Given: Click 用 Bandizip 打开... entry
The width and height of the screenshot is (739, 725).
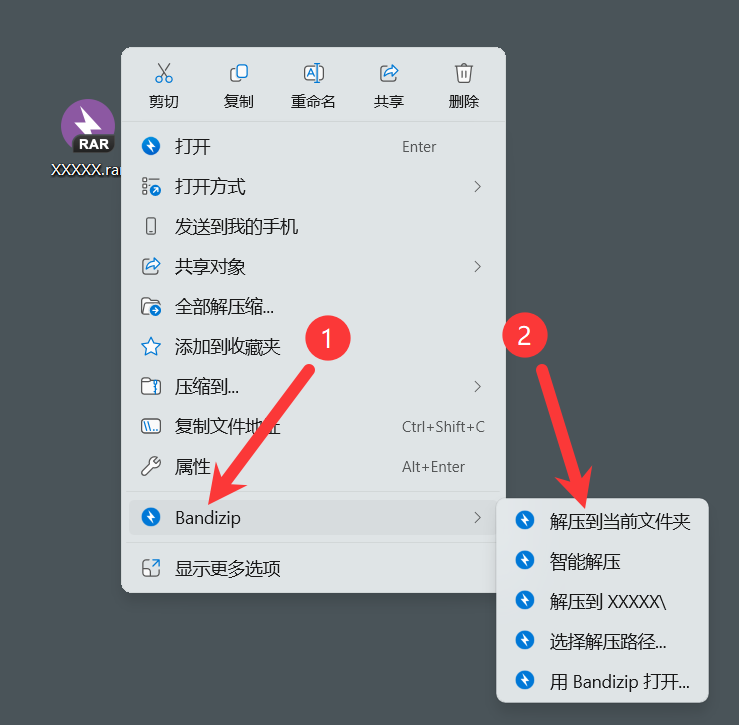Looking at the screenshot, I should tap(602, 682).
